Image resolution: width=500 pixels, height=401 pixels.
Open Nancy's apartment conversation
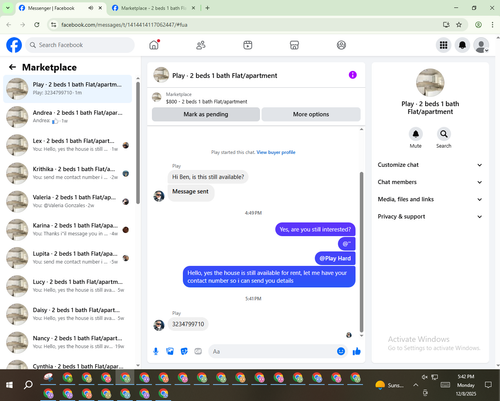pos(68,342)
